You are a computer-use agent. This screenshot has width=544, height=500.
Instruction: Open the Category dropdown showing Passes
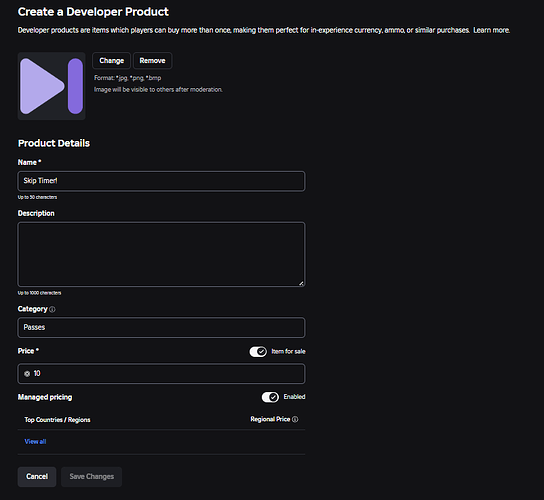tap(161, 327)
